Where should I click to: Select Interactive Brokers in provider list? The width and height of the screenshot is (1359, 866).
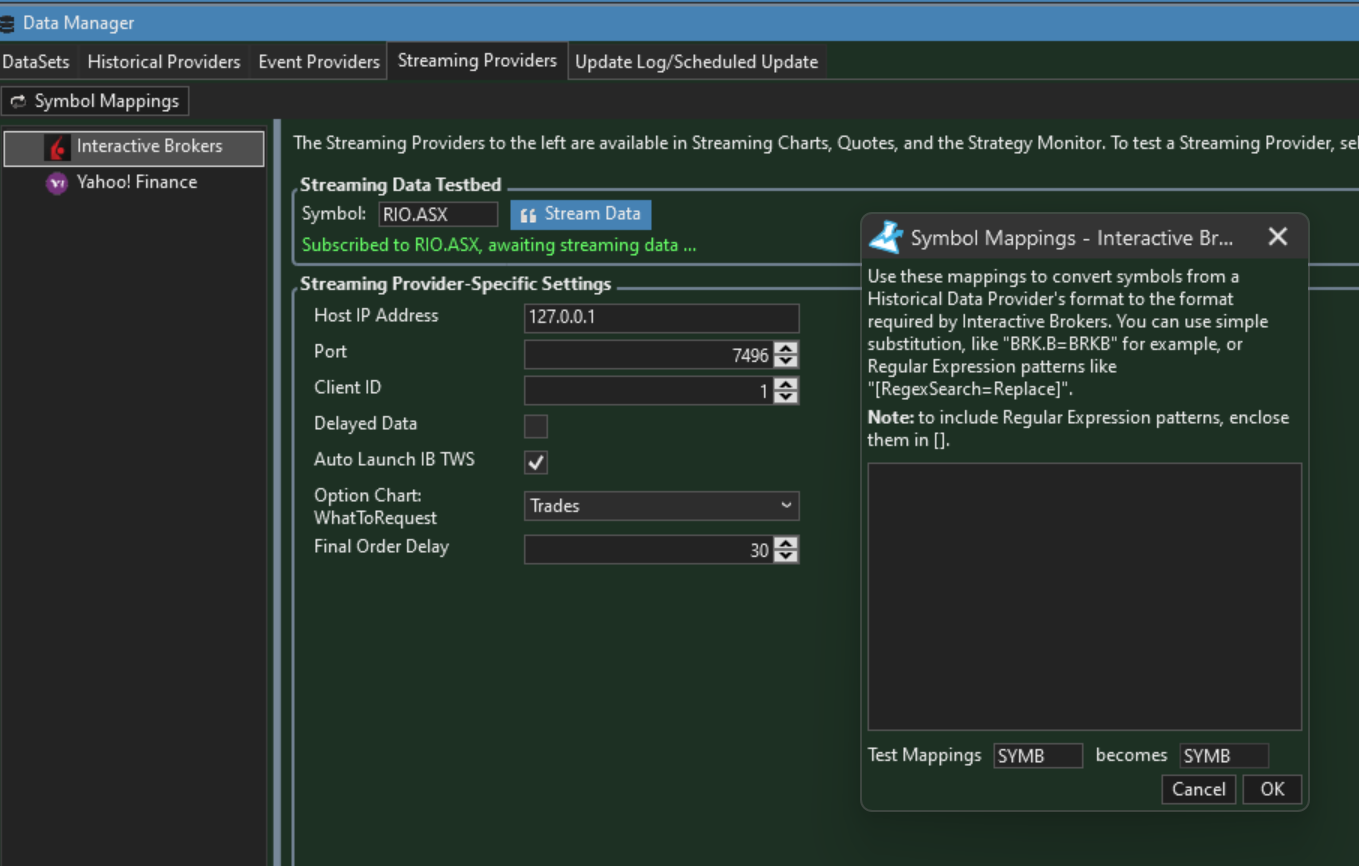pos(134,147)
